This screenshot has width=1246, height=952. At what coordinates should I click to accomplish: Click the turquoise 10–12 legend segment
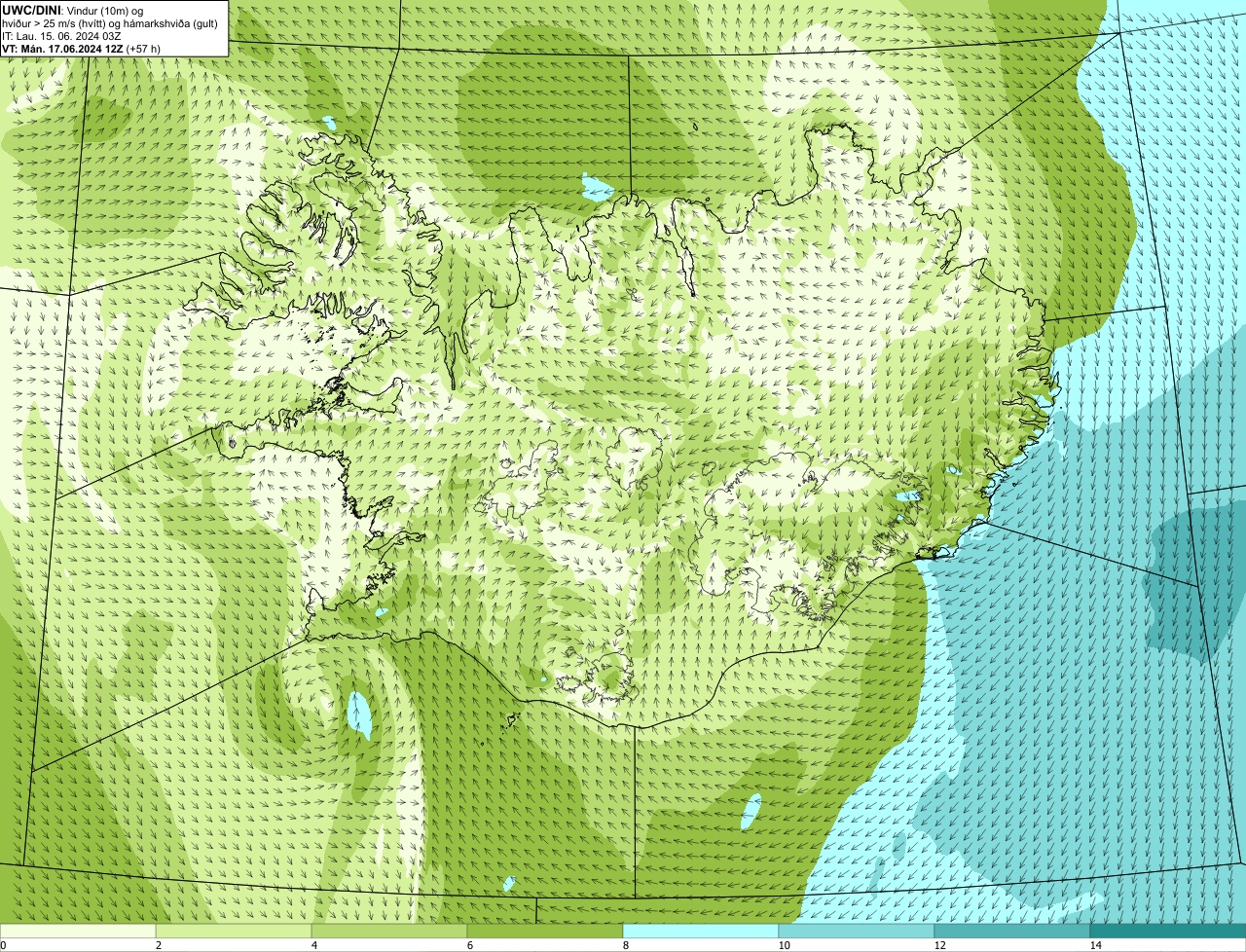tap(857, 931)
